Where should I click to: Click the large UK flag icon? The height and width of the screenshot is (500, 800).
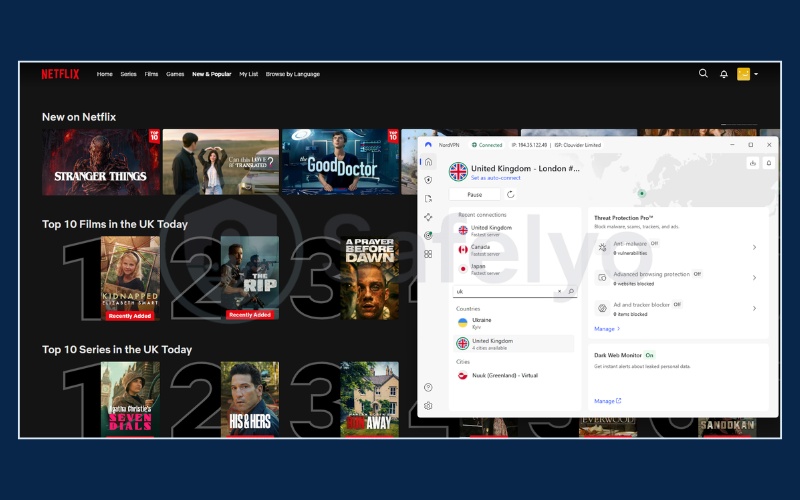(x=458, y=171)
